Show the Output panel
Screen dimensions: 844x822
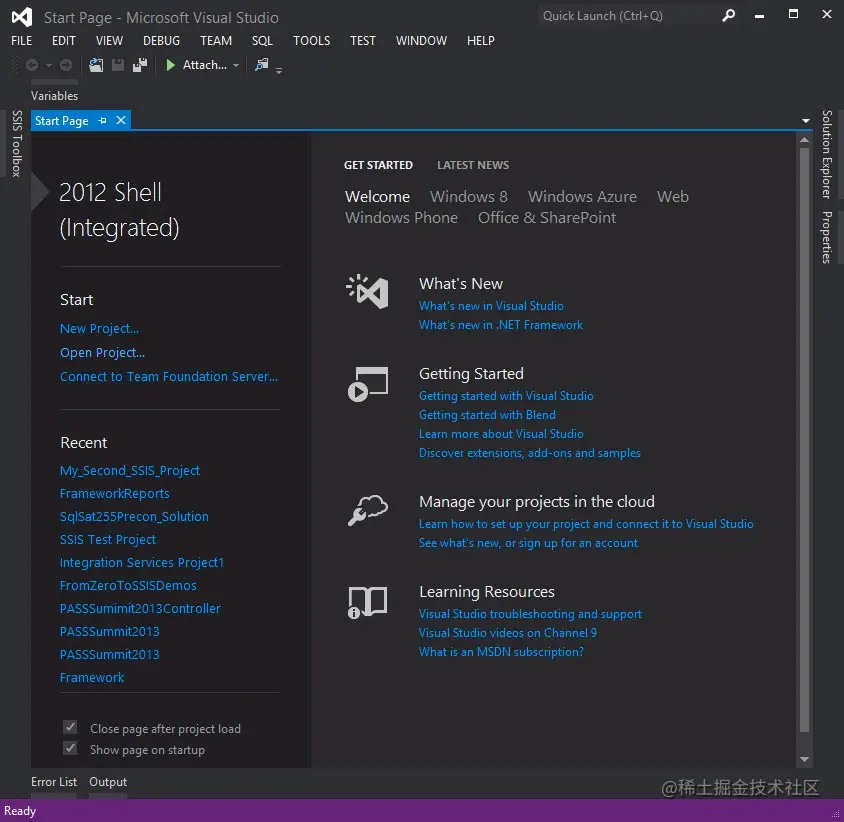[x=108, y=782]
